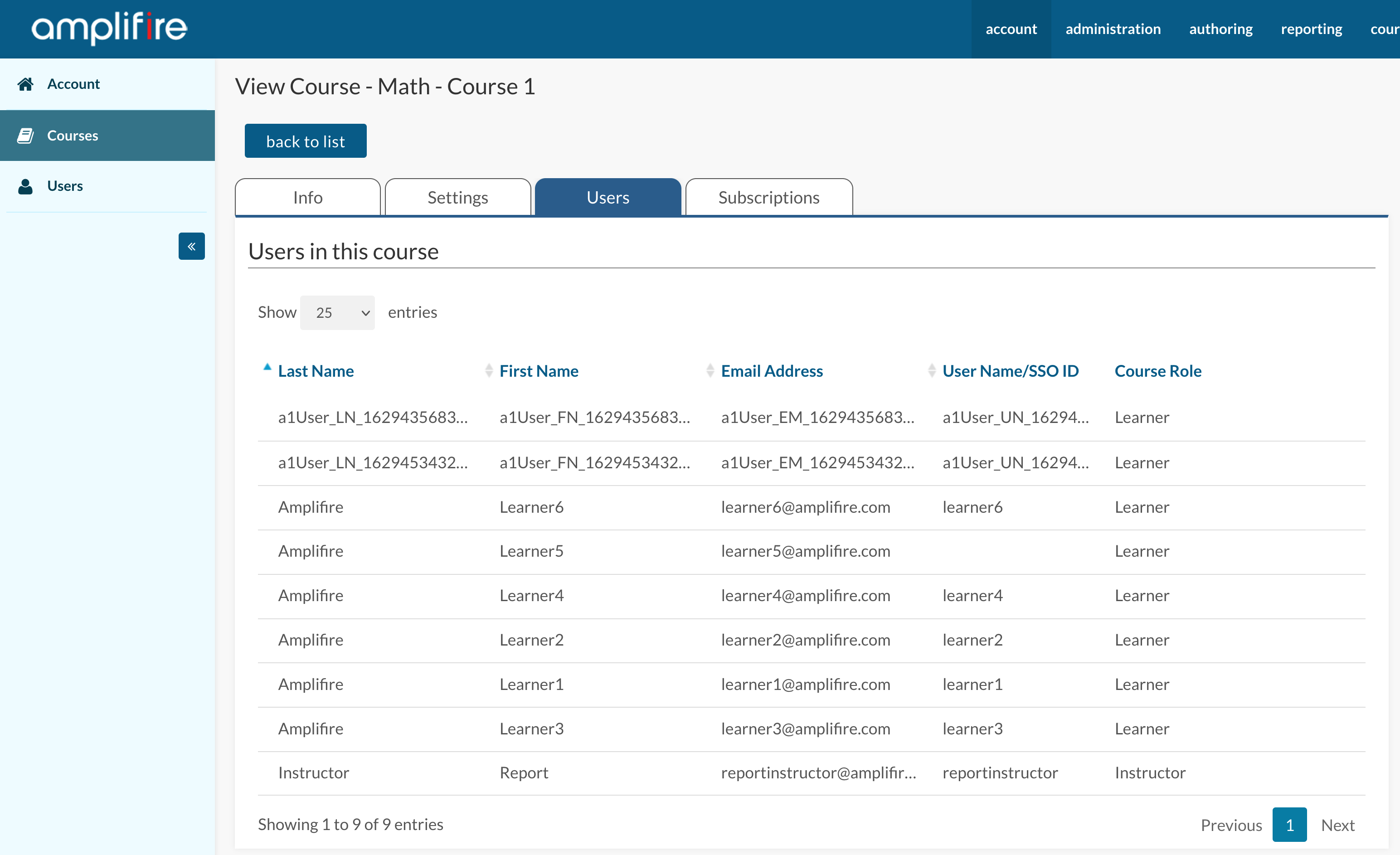This screenshot has width=1400, height=855.
Task: Click the reportinstructor username cell
Action: (1000, 772)
